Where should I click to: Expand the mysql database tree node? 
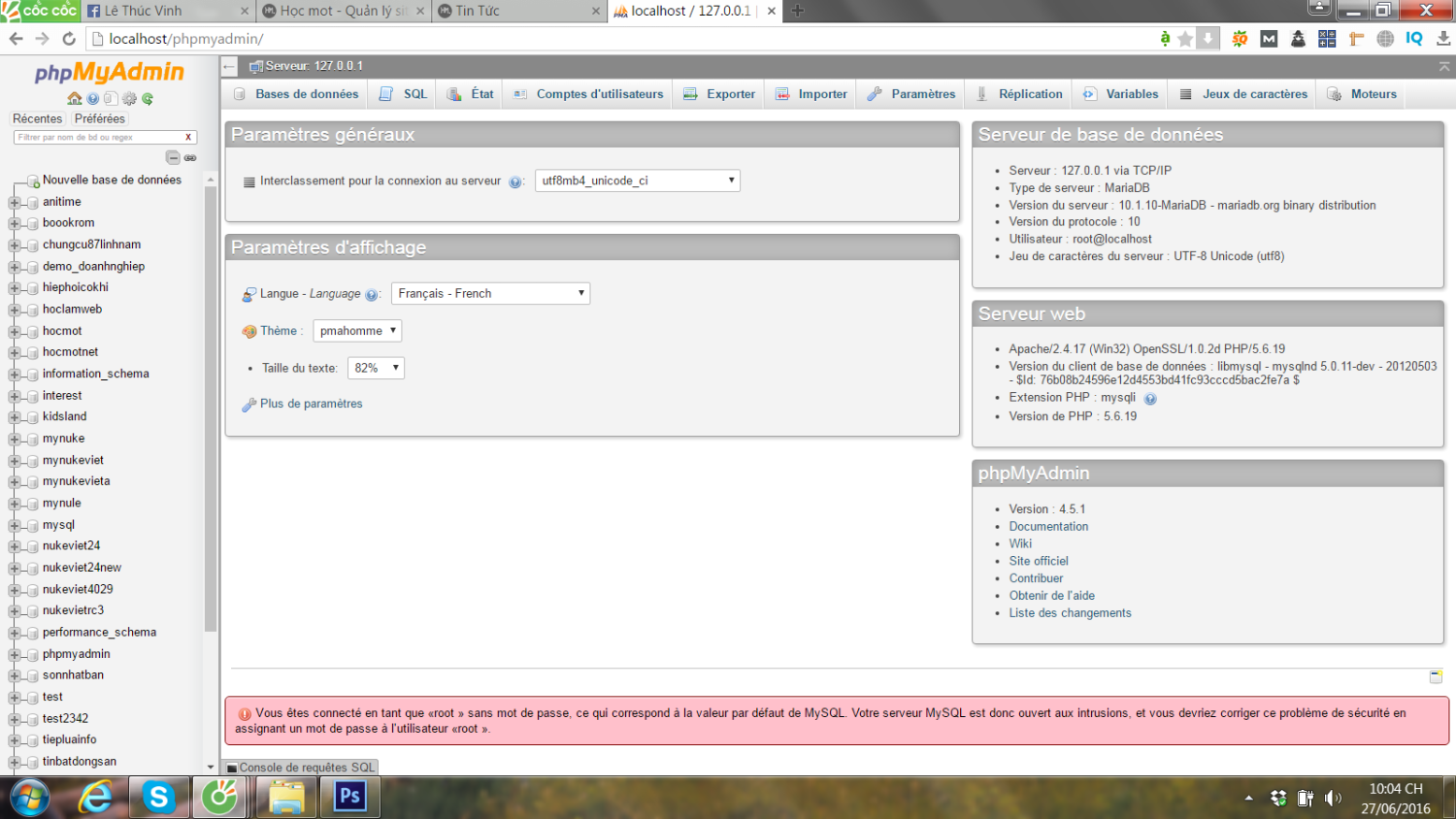(x=15, y=526)
